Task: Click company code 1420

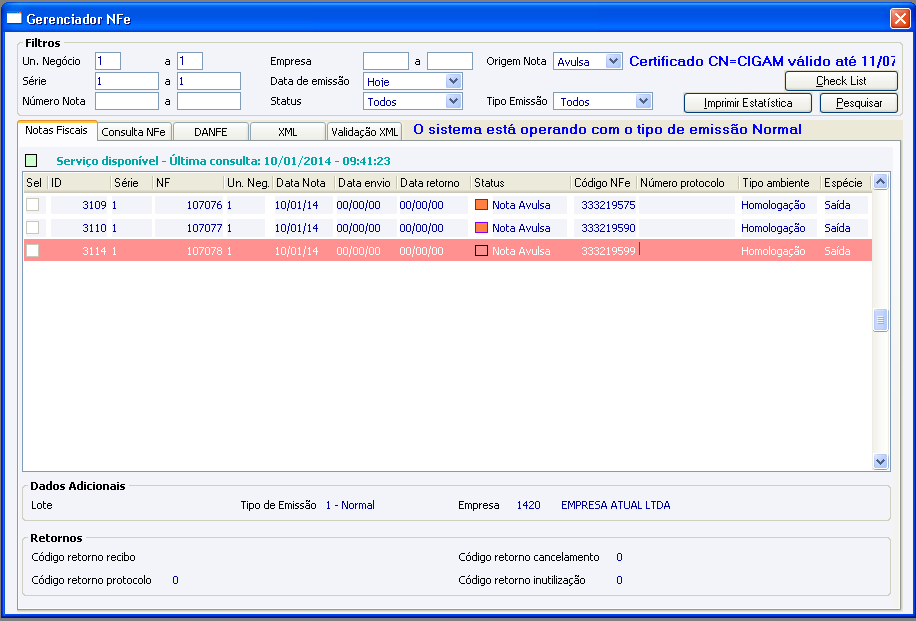Action: point(528,505)
